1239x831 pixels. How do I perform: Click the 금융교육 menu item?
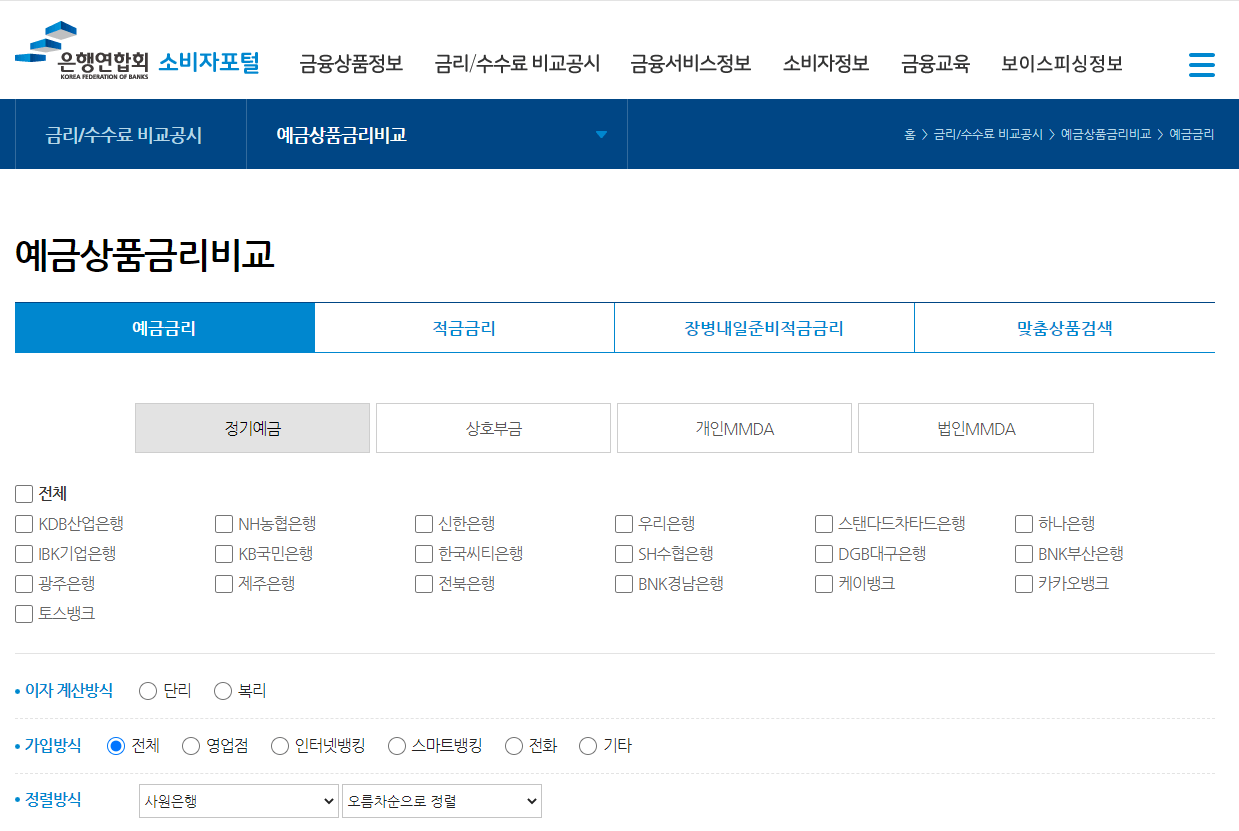point(935,62)
